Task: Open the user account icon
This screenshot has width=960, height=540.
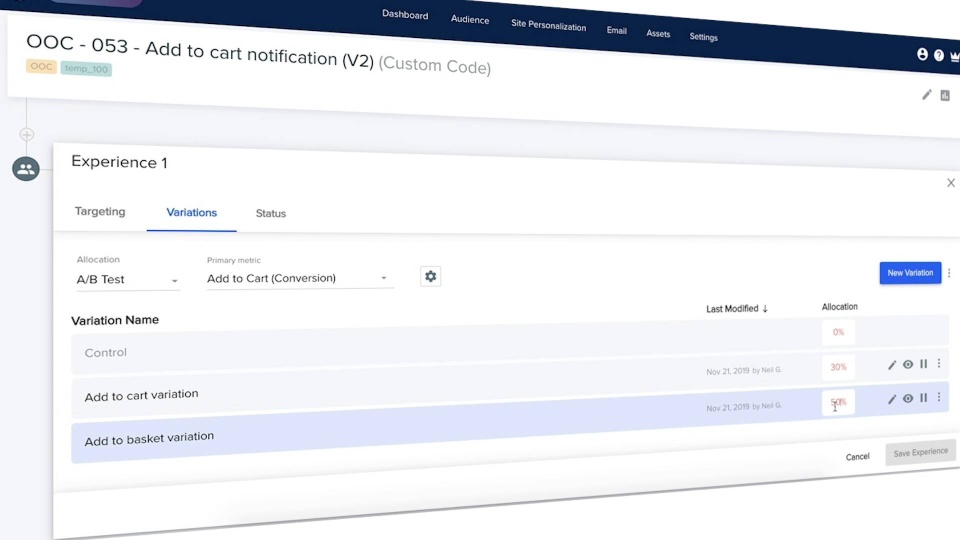Action: pyautogui.click(x=922, y=54)
